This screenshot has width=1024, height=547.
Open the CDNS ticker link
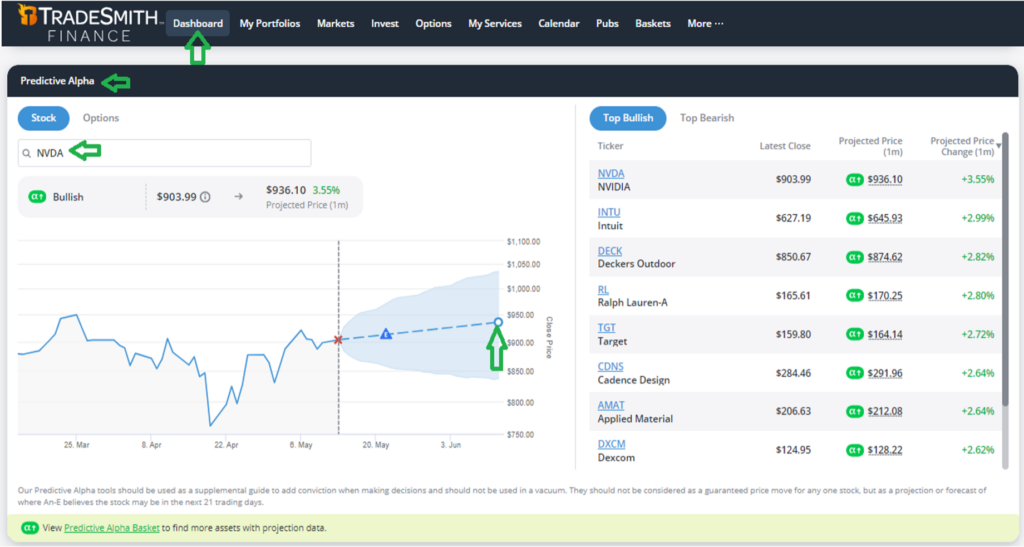[611, 367]
